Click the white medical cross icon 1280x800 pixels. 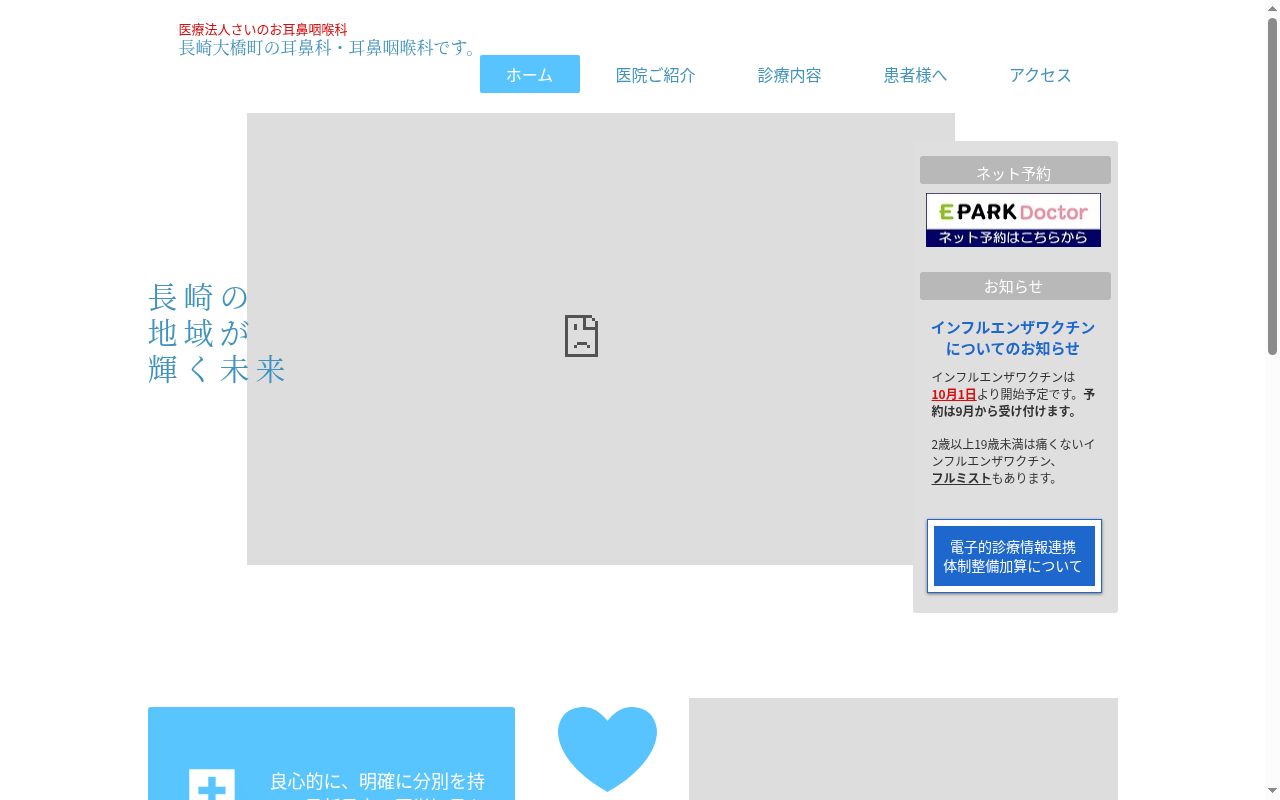coord(212,784)
